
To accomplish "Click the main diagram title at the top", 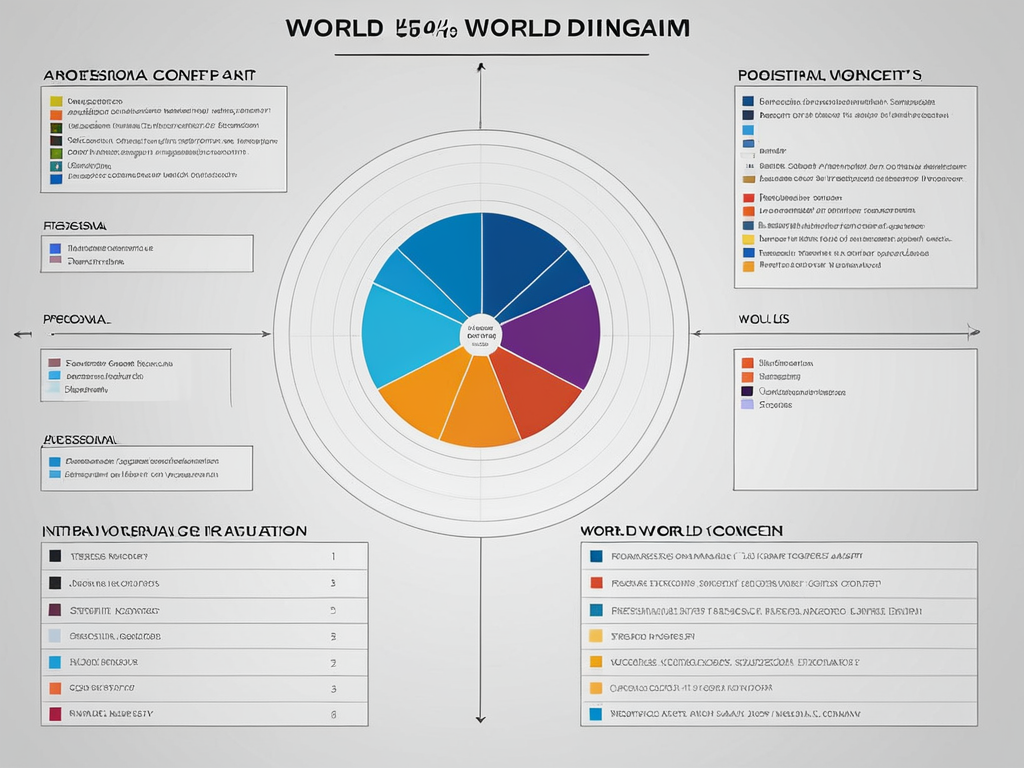I will (x=487, y=28).
